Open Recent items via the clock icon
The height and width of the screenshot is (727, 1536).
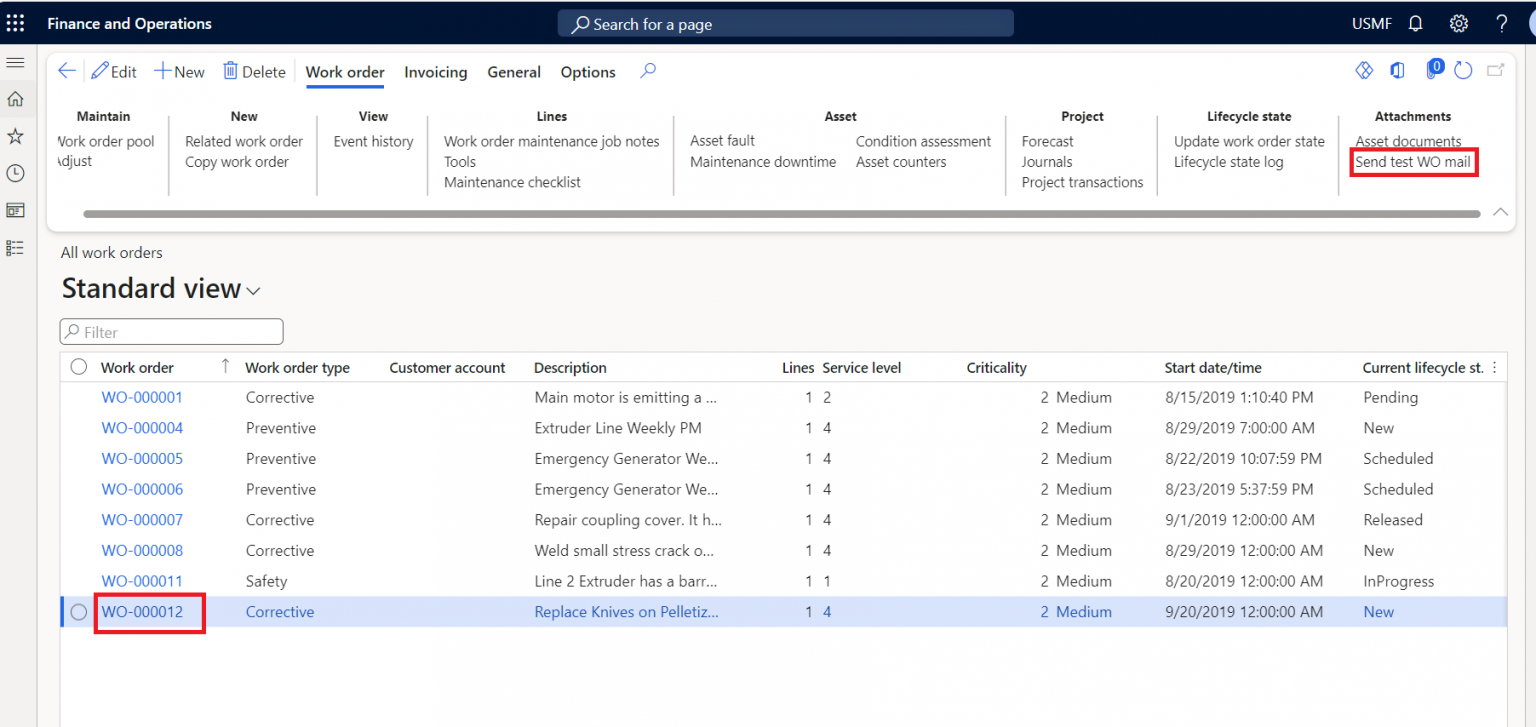pos(15,173)
